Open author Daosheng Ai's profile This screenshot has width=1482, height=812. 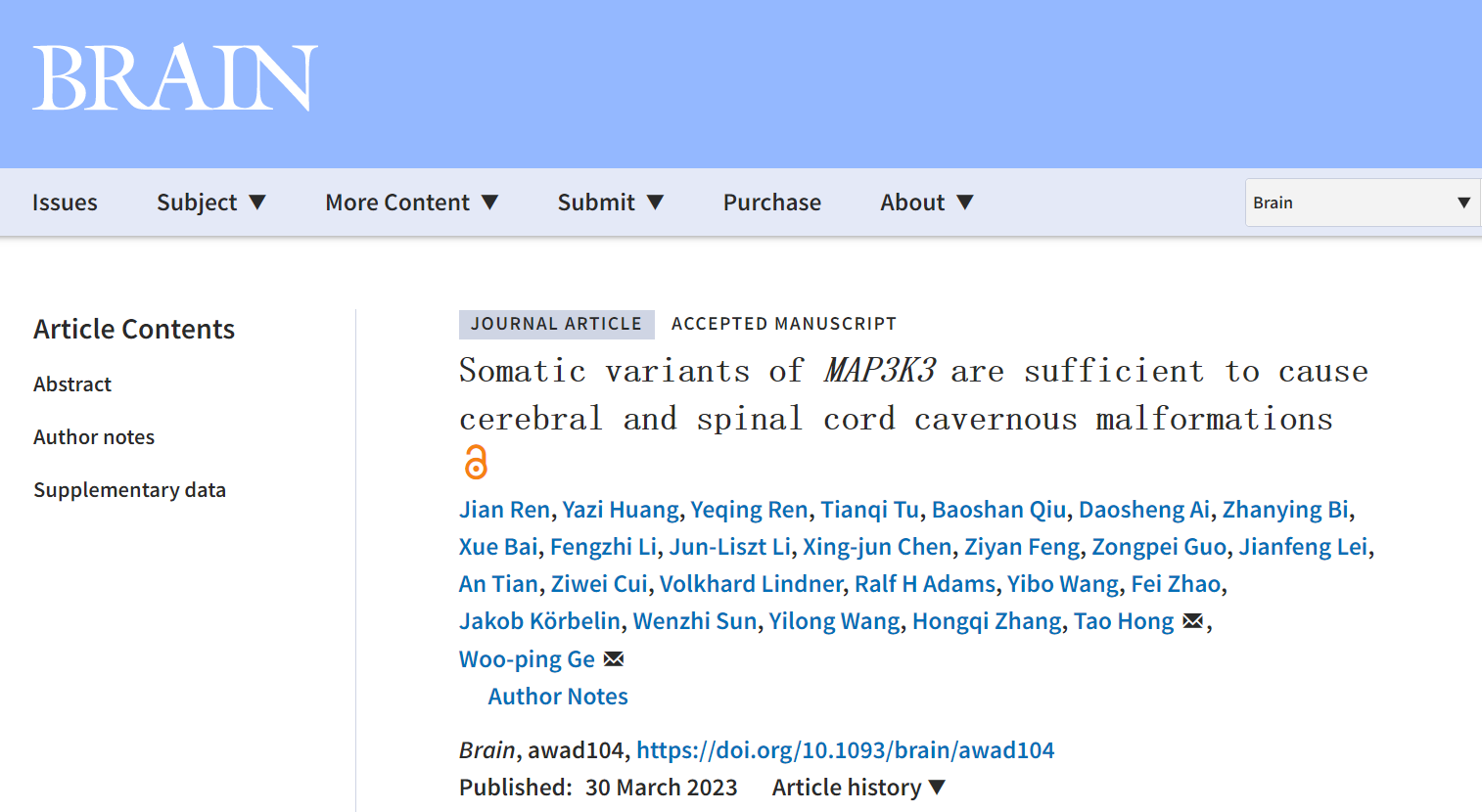tap(1144, 510)
